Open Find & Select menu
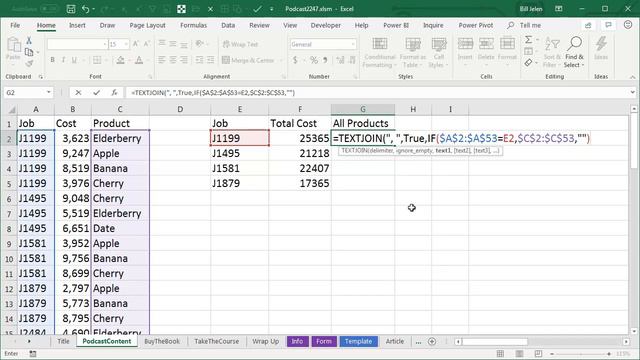The width and height of the screenshot is (640, 360). (x=574, y=53)
